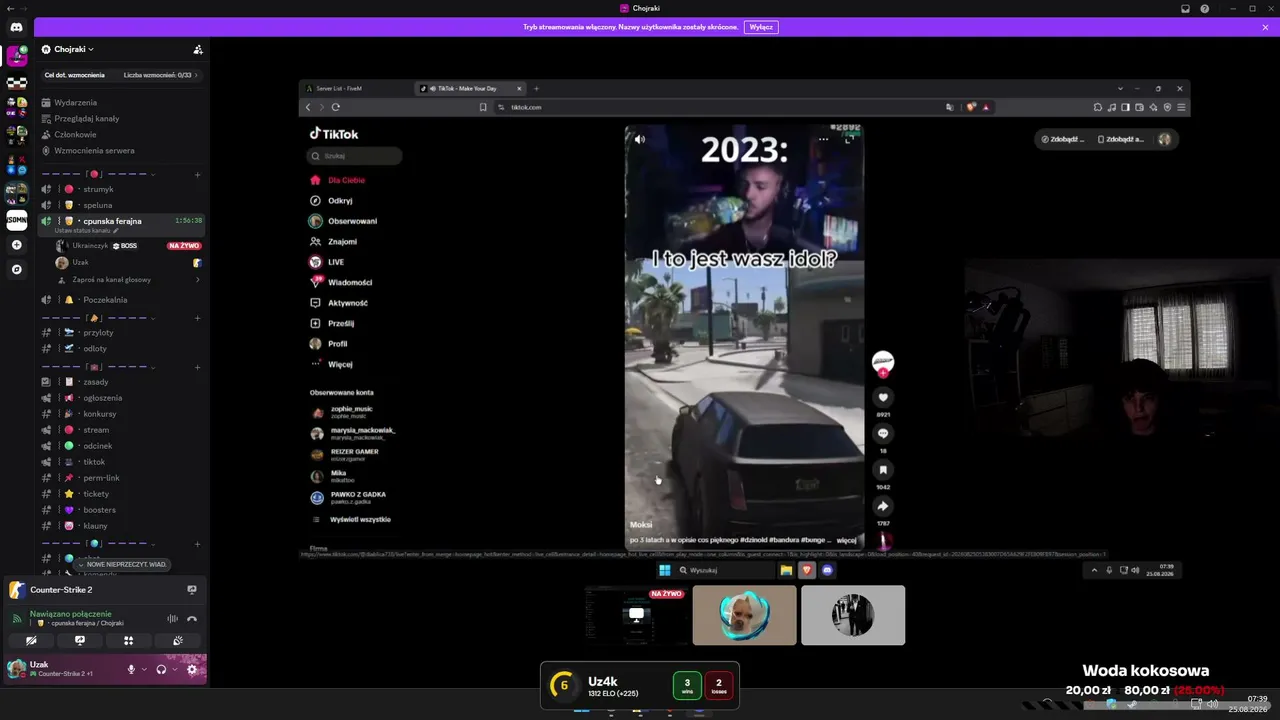Go to TikTok Odkryj page
Image resolution: width=1280 pixels, height=720 pixels.
340,200
